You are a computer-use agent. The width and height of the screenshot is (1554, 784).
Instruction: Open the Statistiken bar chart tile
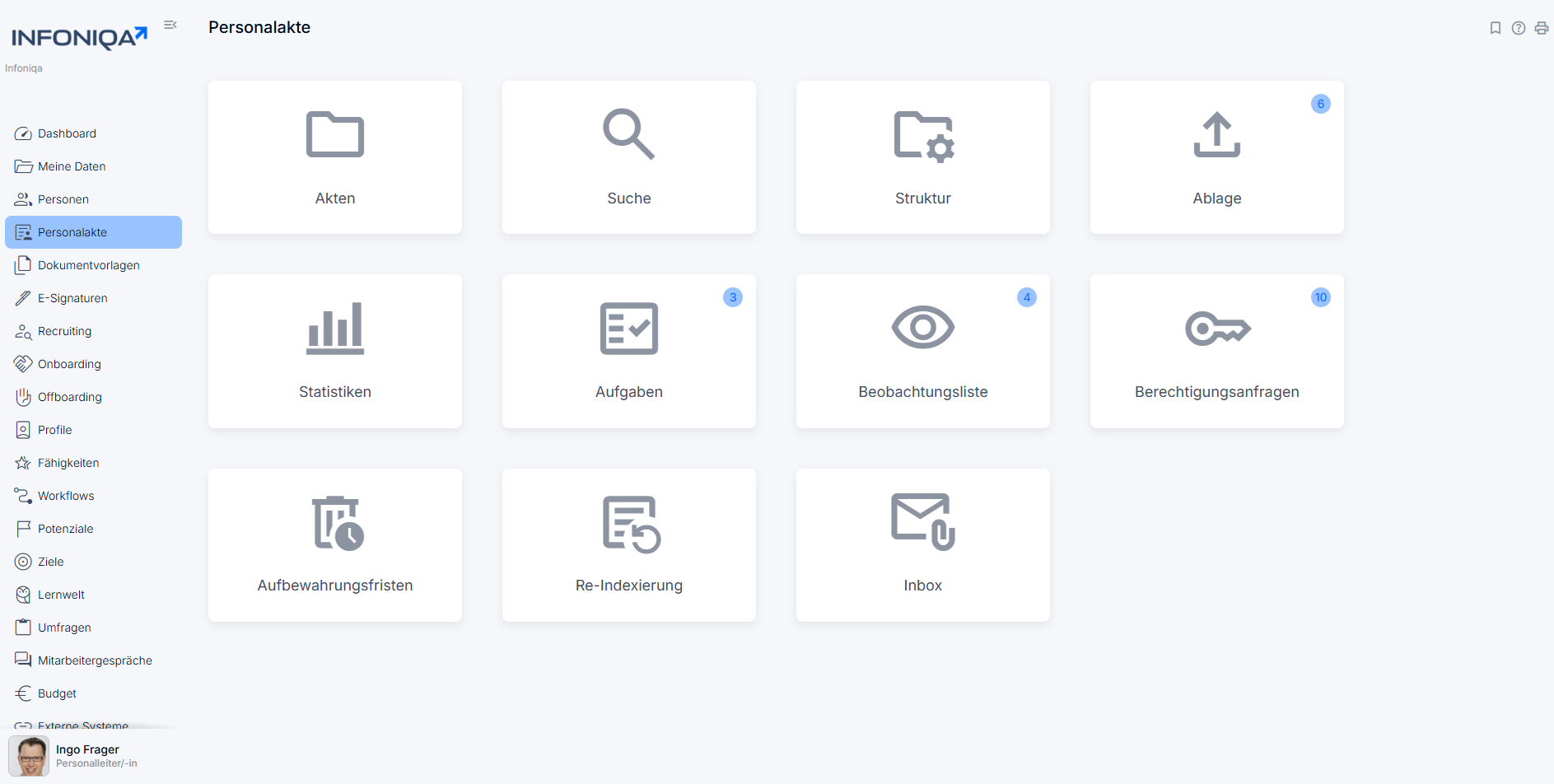pos(335,351)
